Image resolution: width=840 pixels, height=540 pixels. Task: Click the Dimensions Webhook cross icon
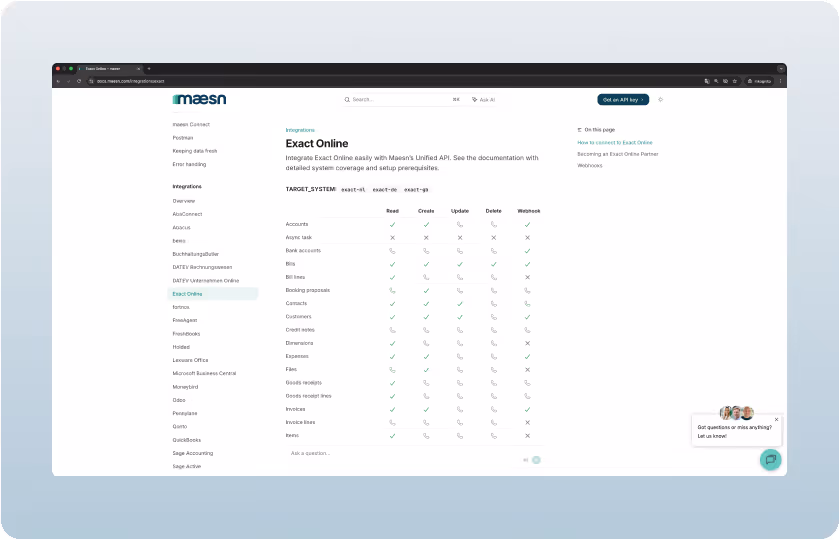[528, 343]
